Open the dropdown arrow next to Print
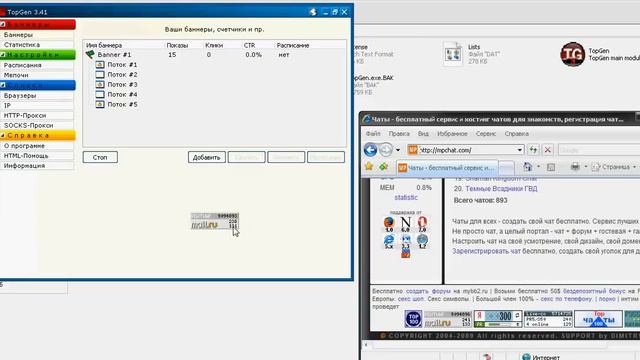Screen dimensions: 640x360 click(586, 167)
